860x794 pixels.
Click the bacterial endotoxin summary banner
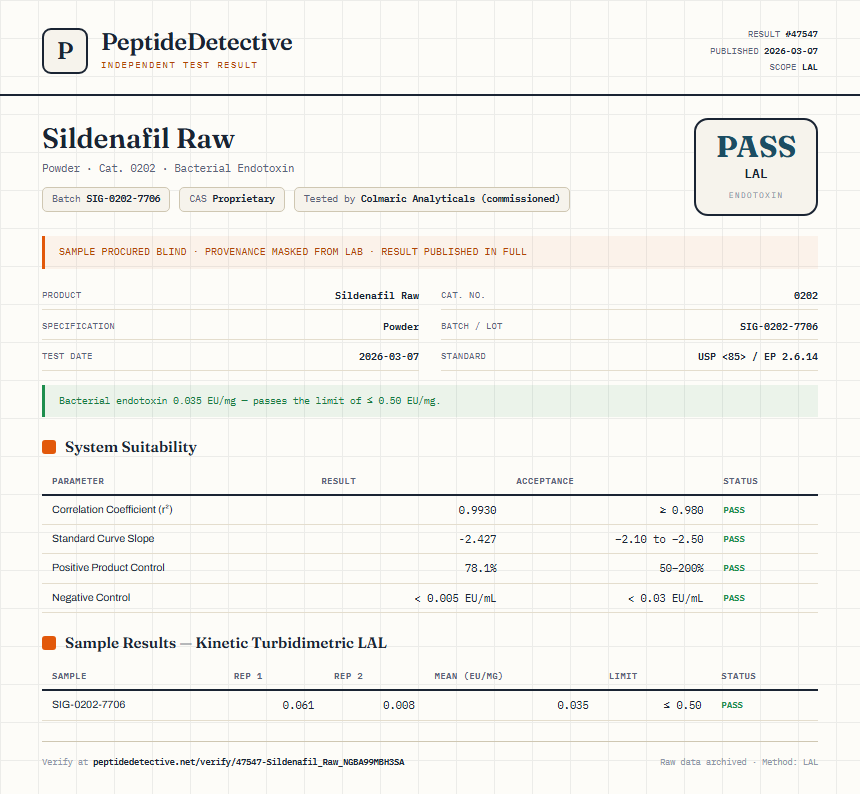click(x=430, y=401)
